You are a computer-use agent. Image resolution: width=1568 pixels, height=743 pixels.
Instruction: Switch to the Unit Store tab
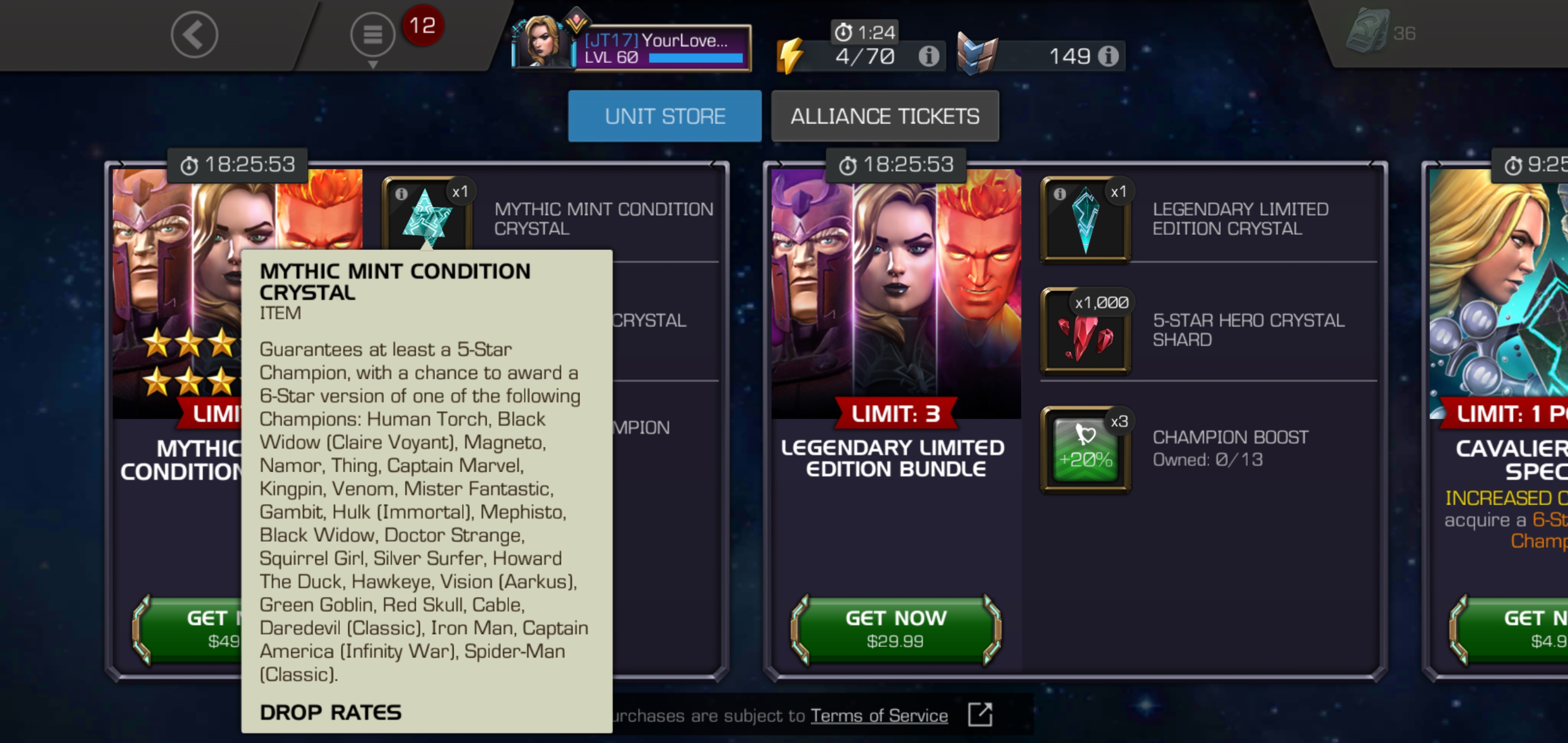665,116
